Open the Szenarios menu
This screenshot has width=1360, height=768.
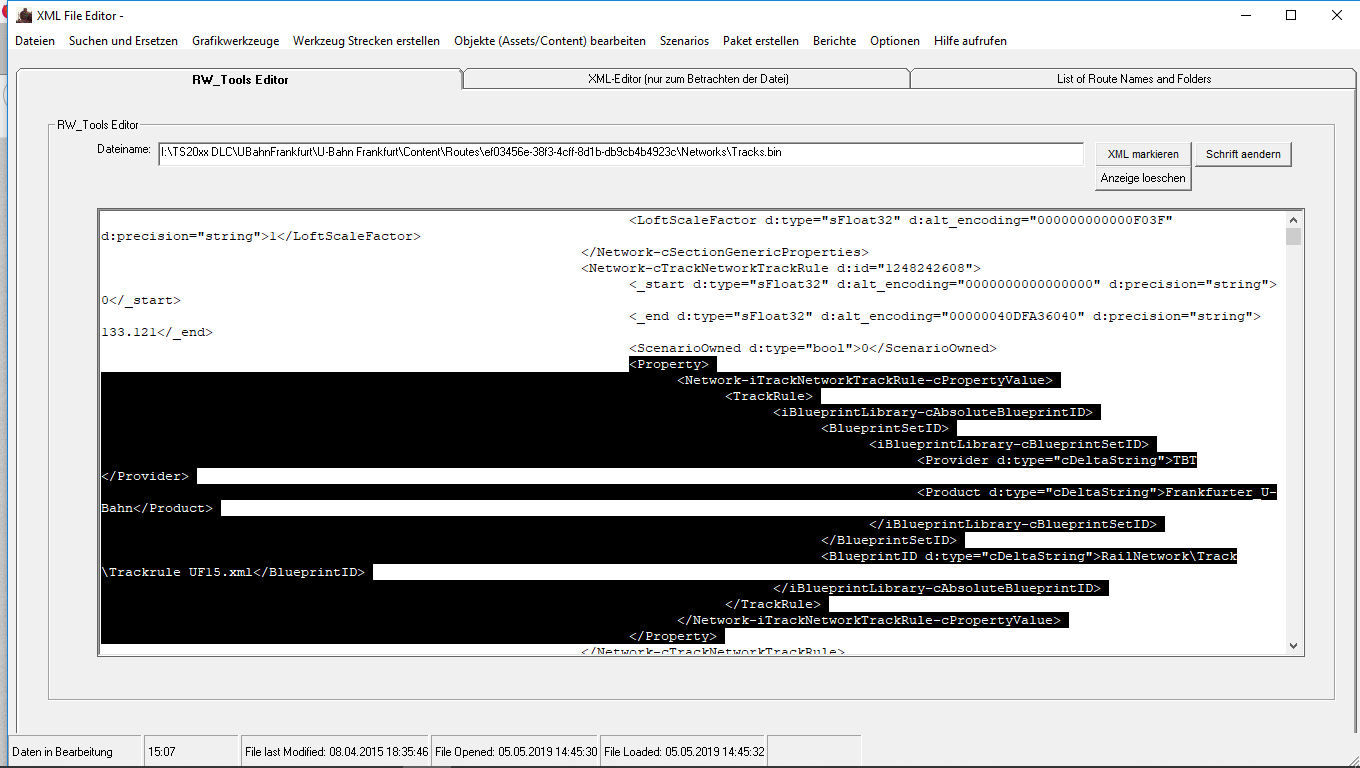[684, 41]
